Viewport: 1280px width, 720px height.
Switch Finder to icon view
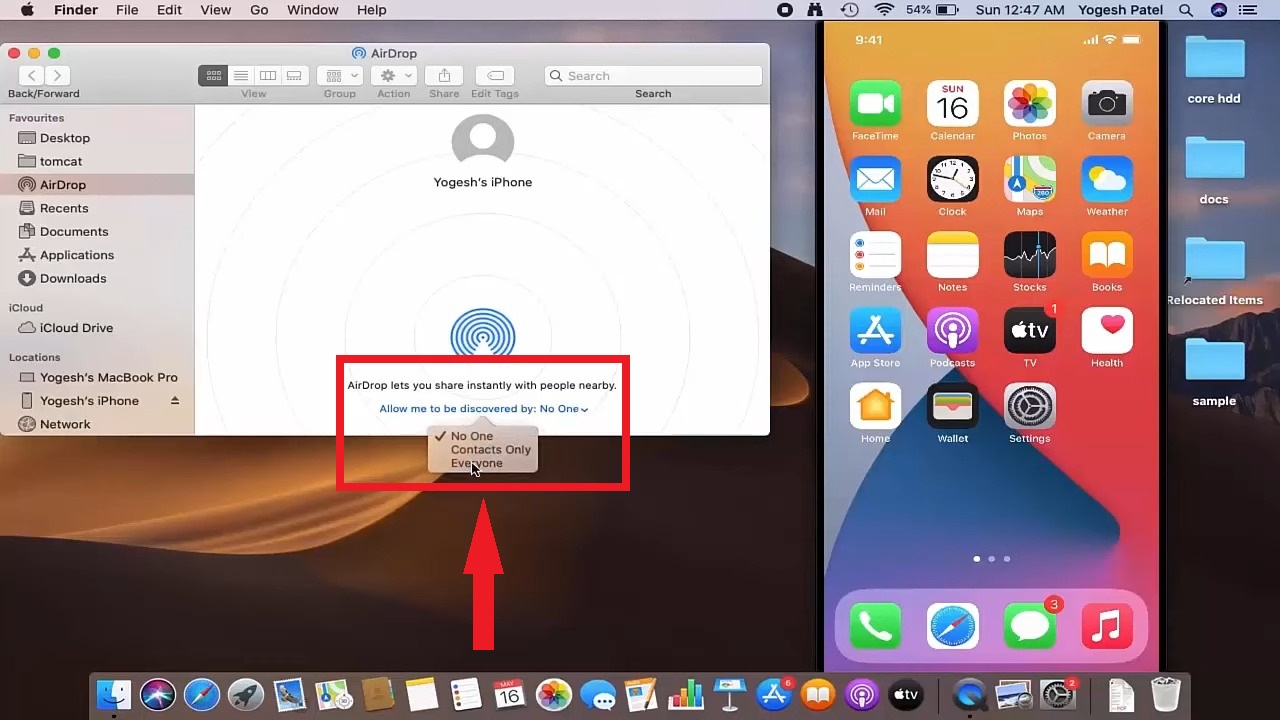[213, 76]
